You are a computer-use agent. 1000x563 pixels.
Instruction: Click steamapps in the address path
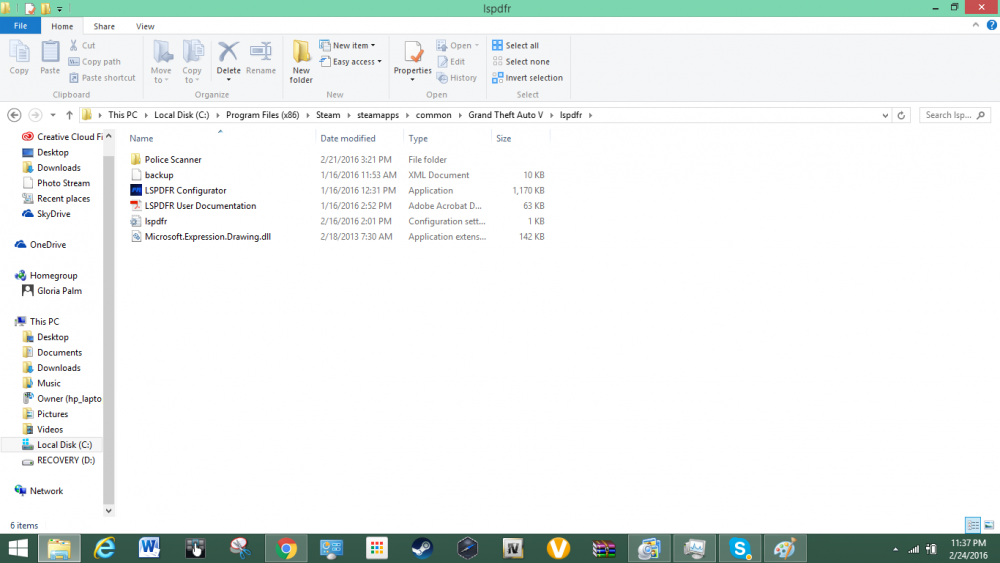378,115
